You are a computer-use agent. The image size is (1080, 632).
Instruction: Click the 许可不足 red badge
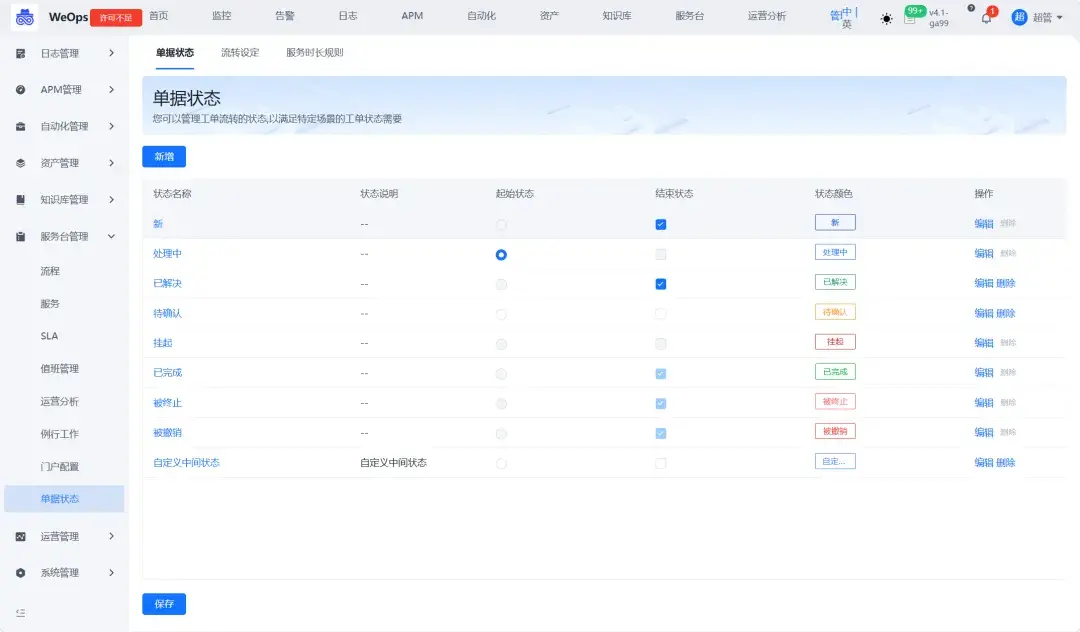click(116, 18)
